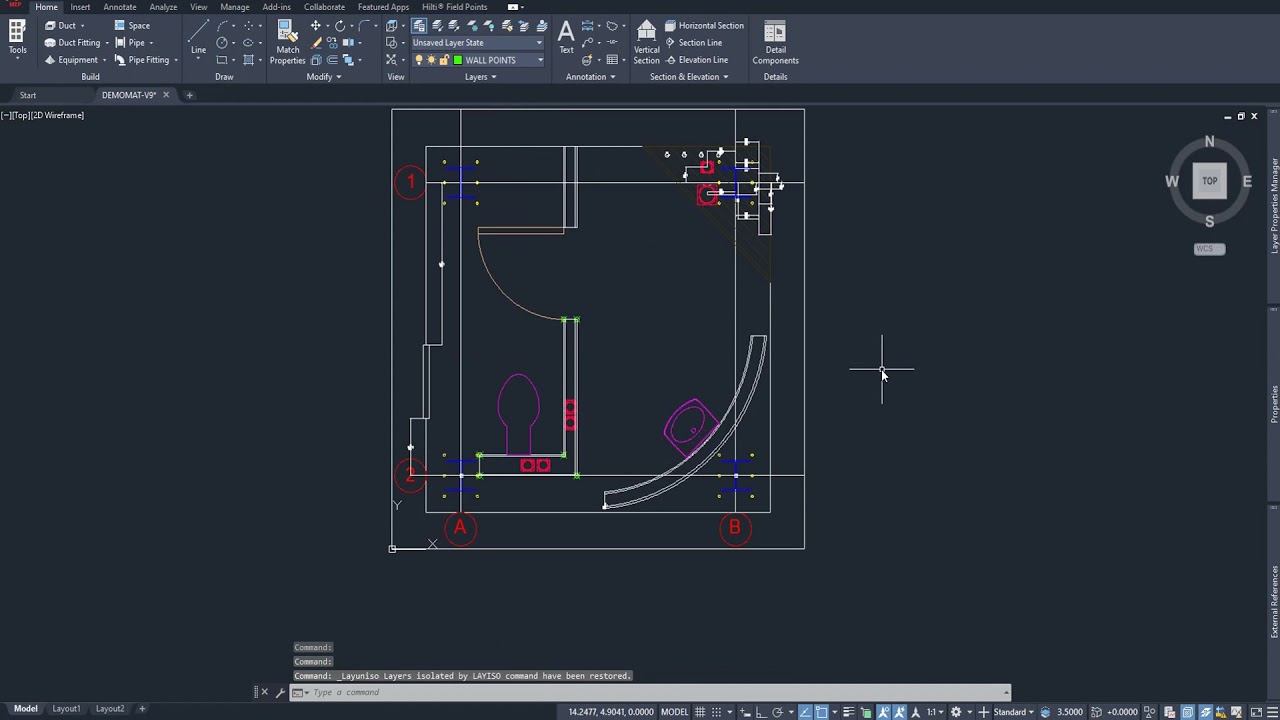Switch to Layout2 tab
Image resolution: width=1280 pixels, height=720 pixels.
pos(110,709)
